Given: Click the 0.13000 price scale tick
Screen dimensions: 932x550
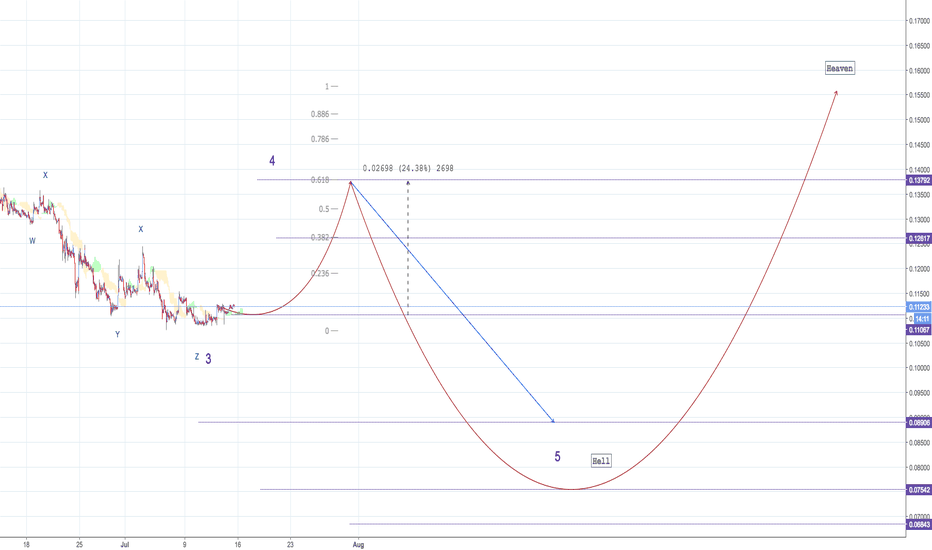Looking at the screenshot, I should [x=920, y=220].
